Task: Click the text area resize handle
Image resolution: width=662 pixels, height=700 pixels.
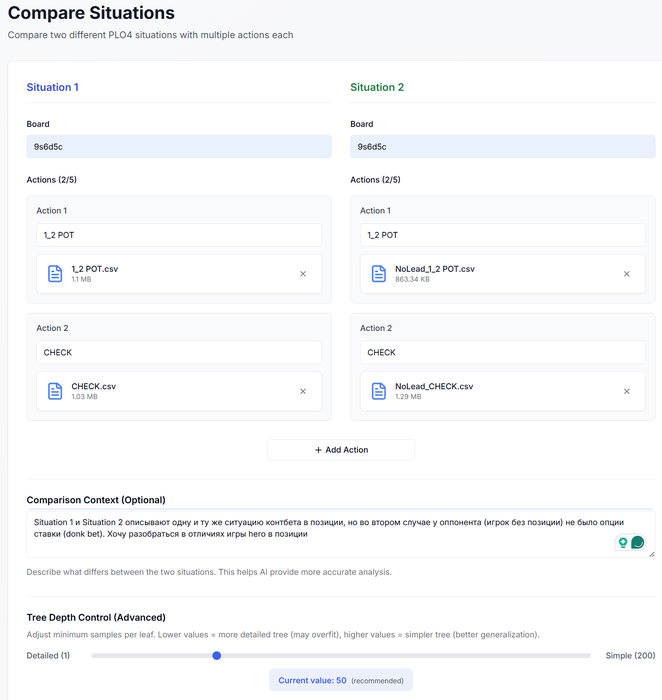Action: point(651,553)
